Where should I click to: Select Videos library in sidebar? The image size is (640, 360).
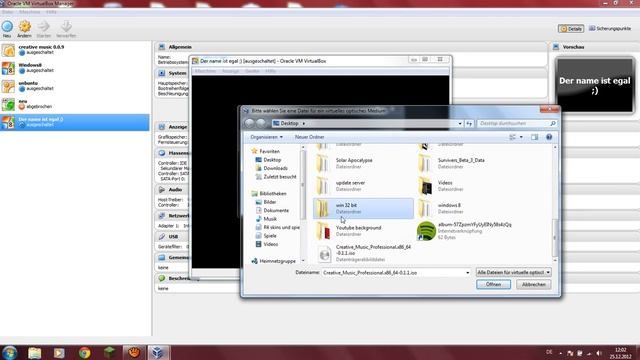click(267, 244)
